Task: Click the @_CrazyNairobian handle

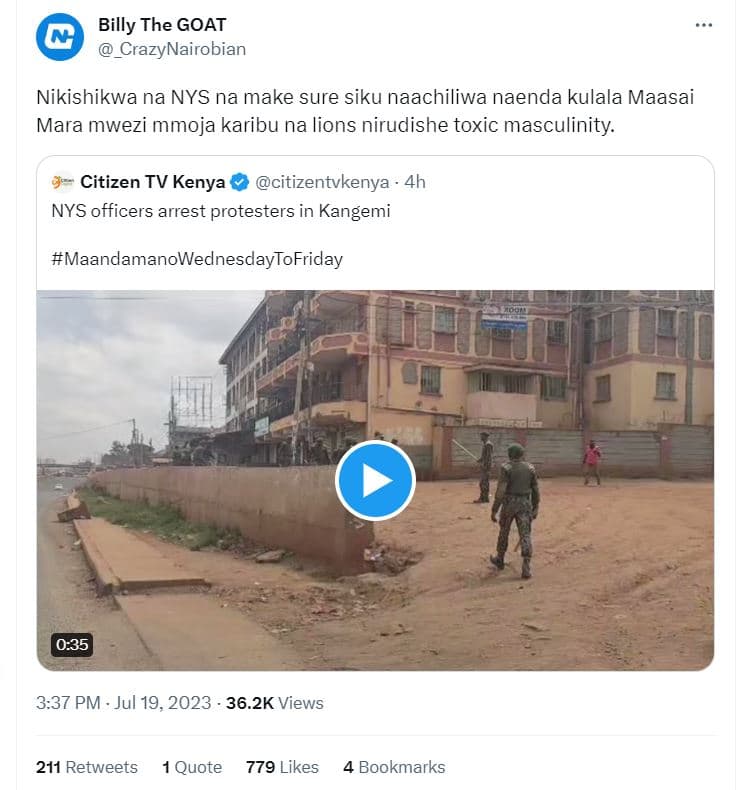Action: pyautogui.click(x=171, y=48)
